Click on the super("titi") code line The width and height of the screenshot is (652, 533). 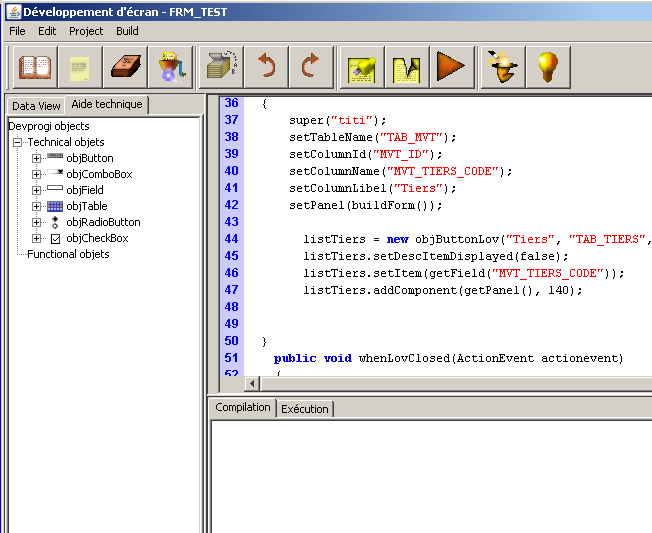pyautogui.click(x=338, y=121)
